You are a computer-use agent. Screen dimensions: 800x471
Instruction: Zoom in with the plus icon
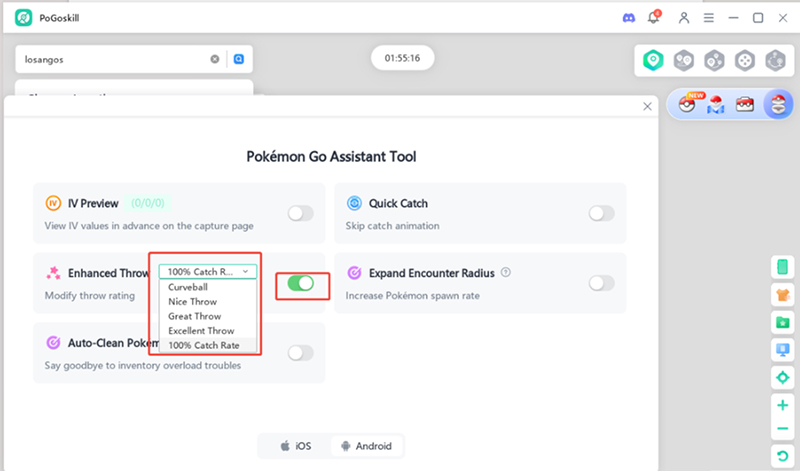pyautogui.click(x=783, y=406)
